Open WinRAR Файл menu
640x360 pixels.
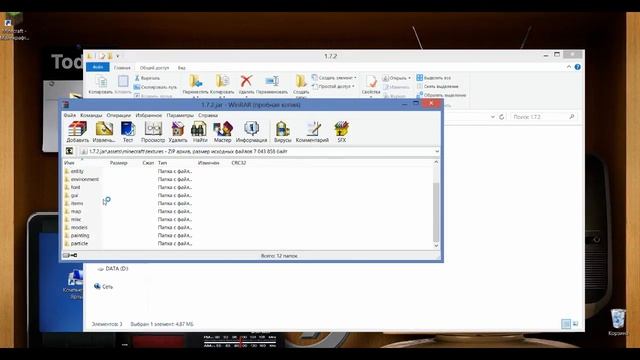click(69, 116)
